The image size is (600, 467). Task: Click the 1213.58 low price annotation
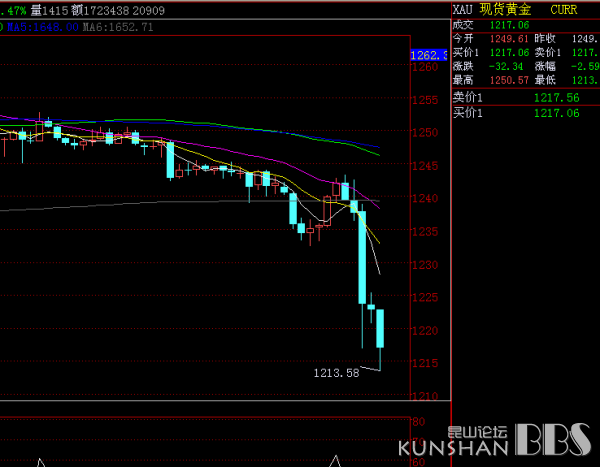click(336, 373)
